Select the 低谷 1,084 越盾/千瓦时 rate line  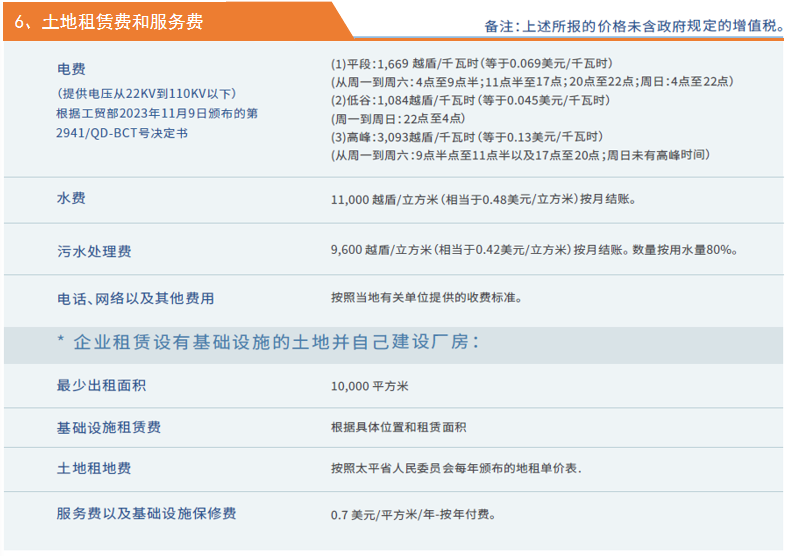coord(470,100)
